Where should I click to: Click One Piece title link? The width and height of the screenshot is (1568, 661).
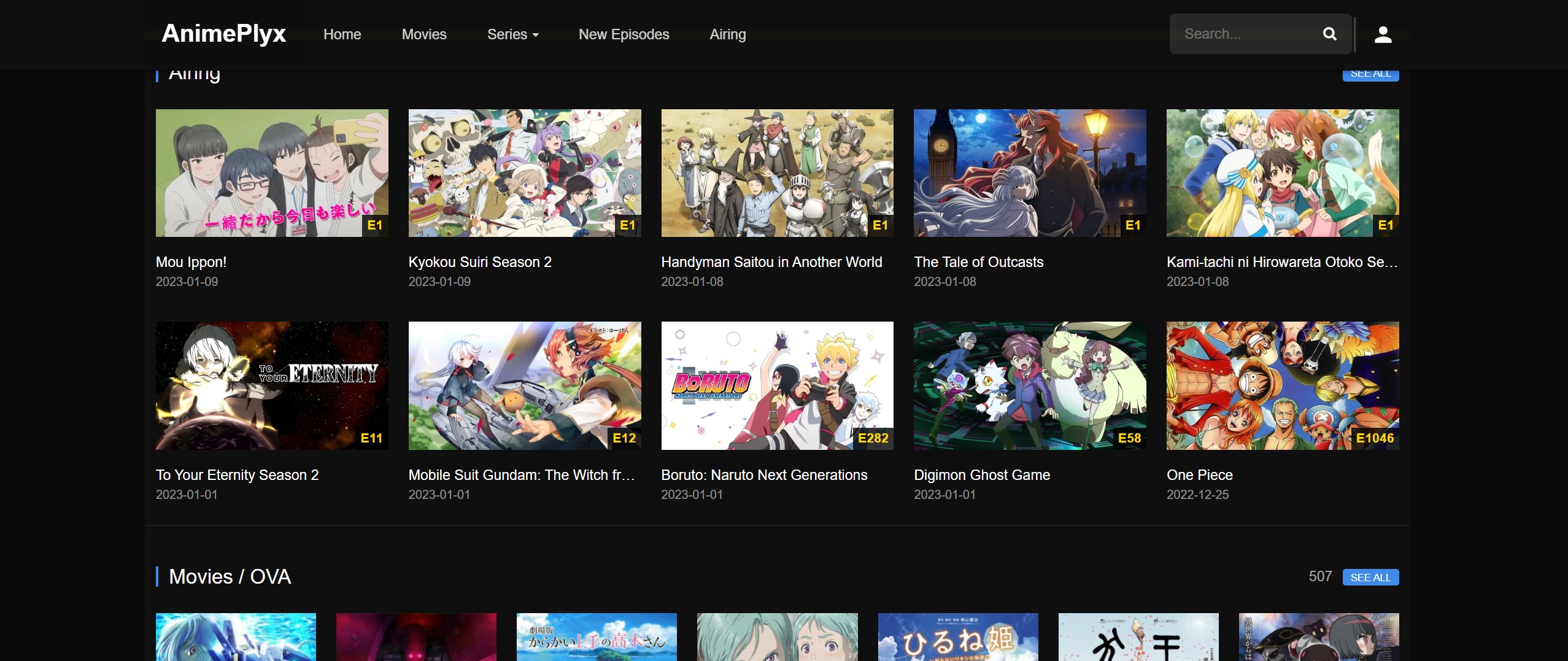coord(1199,475)
